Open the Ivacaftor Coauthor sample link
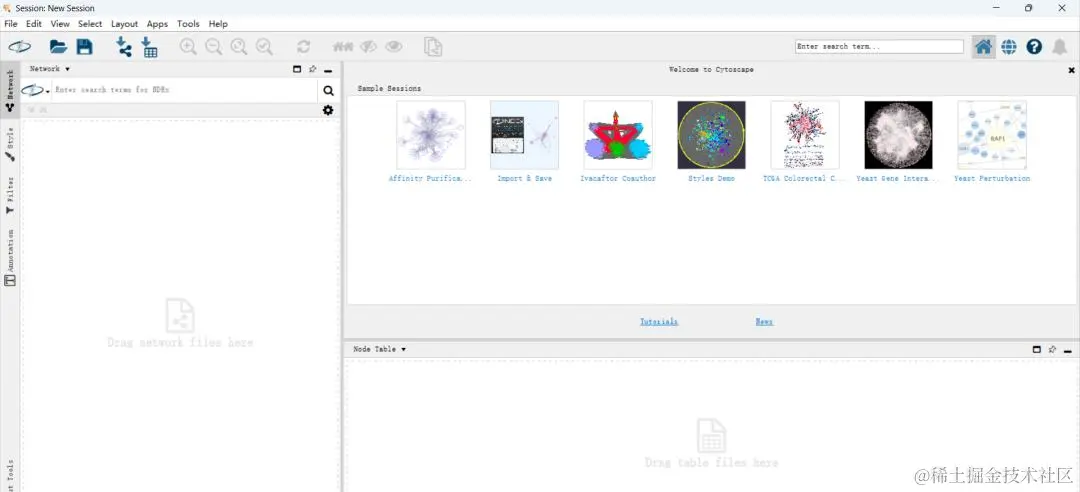 point(618,178)
